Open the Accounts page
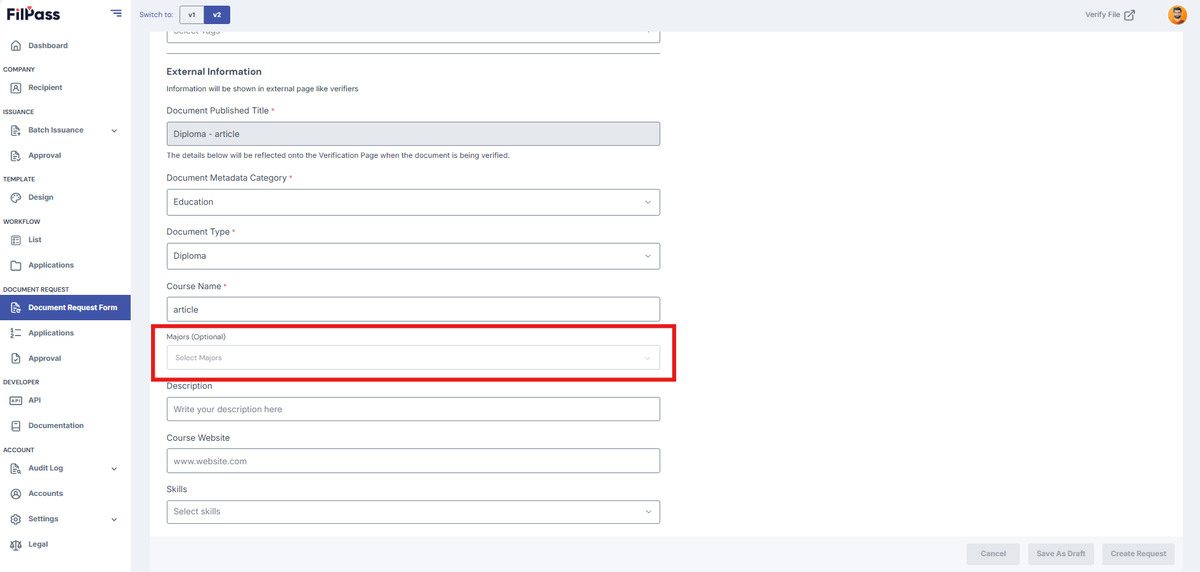 pyautogui.click(x=46, y=494)
